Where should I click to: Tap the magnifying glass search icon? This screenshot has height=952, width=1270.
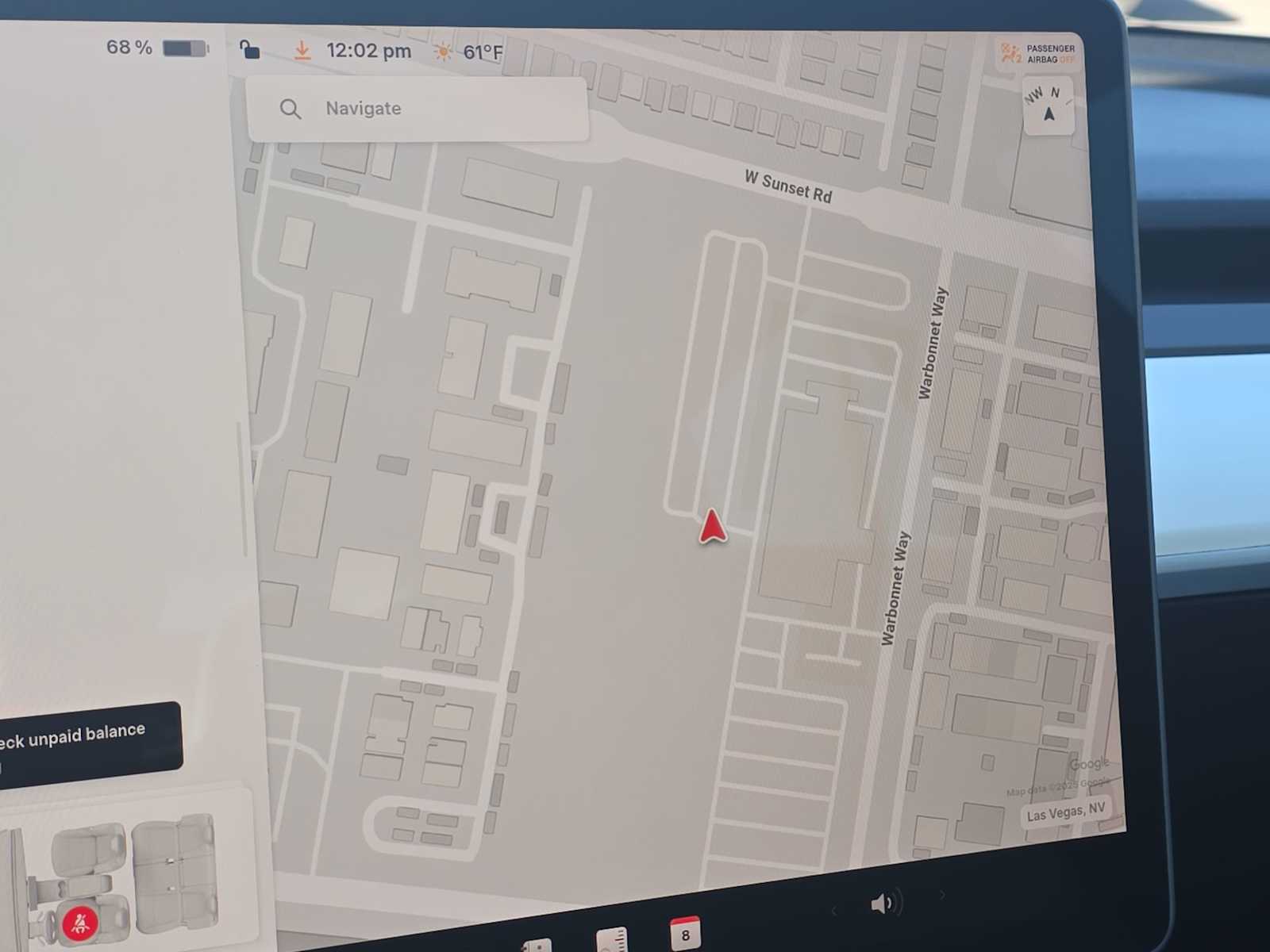291,109
